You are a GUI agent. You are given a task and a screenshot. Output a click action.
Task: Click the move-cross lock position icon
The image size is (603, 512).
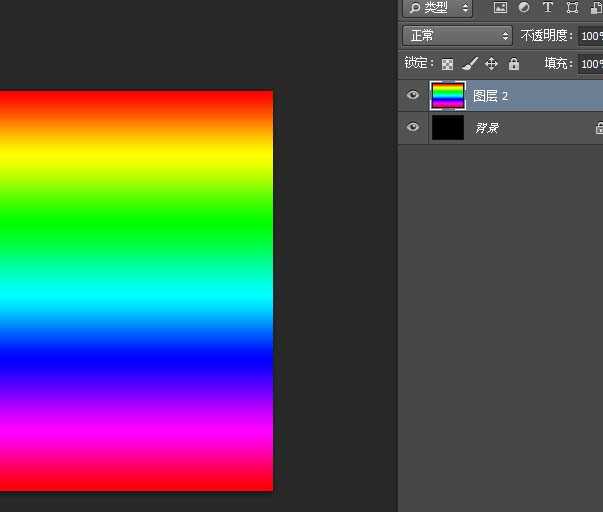[x=491, y=64]
